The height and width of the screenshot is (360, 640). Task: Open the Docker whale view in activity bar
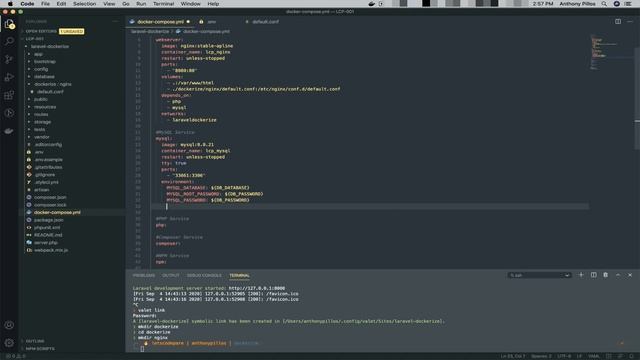tap(9, 131)
